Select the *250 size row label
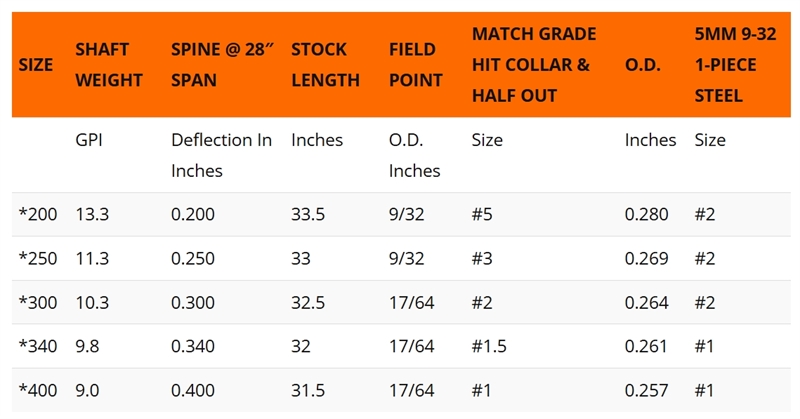 tap(37, 259)
